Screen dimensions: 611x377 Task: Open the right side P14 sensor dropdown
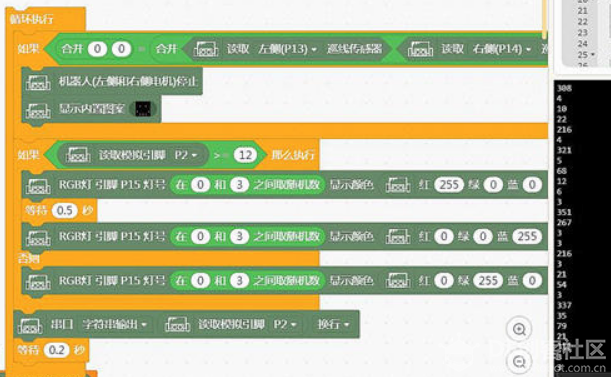tap(502, 49)
